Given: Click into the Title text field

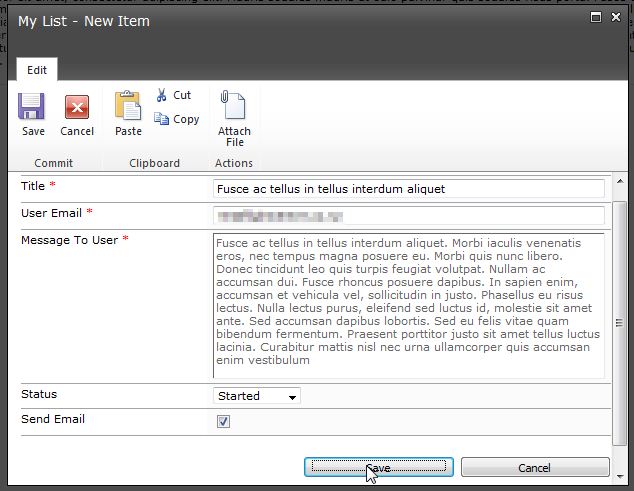Looking at the screenshot, I should pyautogui.click(x=409, y=189).
